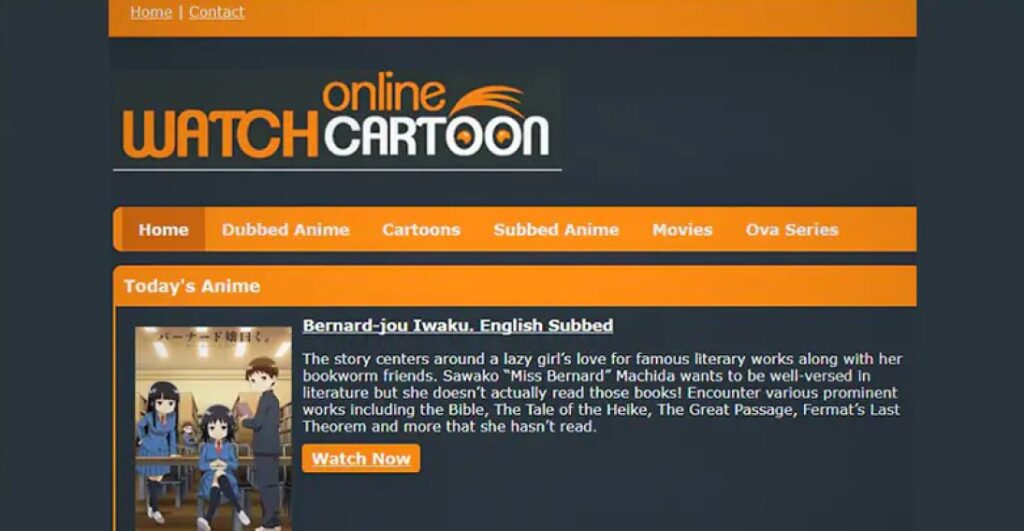Open the Contact link in top bar
The width and height of the screenshot is (1024, 531).
(217, 12)
